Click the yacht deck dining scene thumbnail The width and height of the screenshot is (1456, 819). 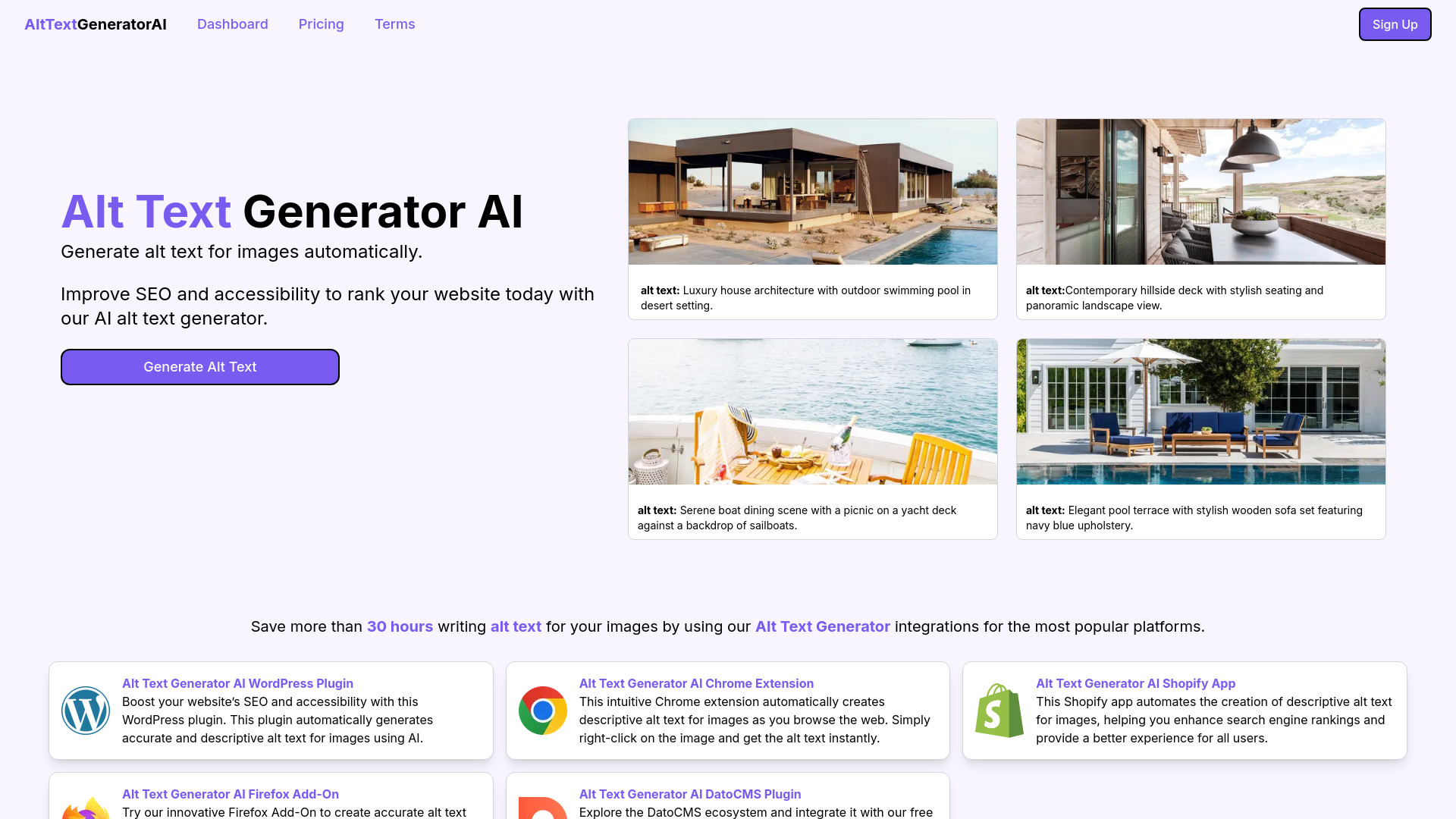(812, 410)
